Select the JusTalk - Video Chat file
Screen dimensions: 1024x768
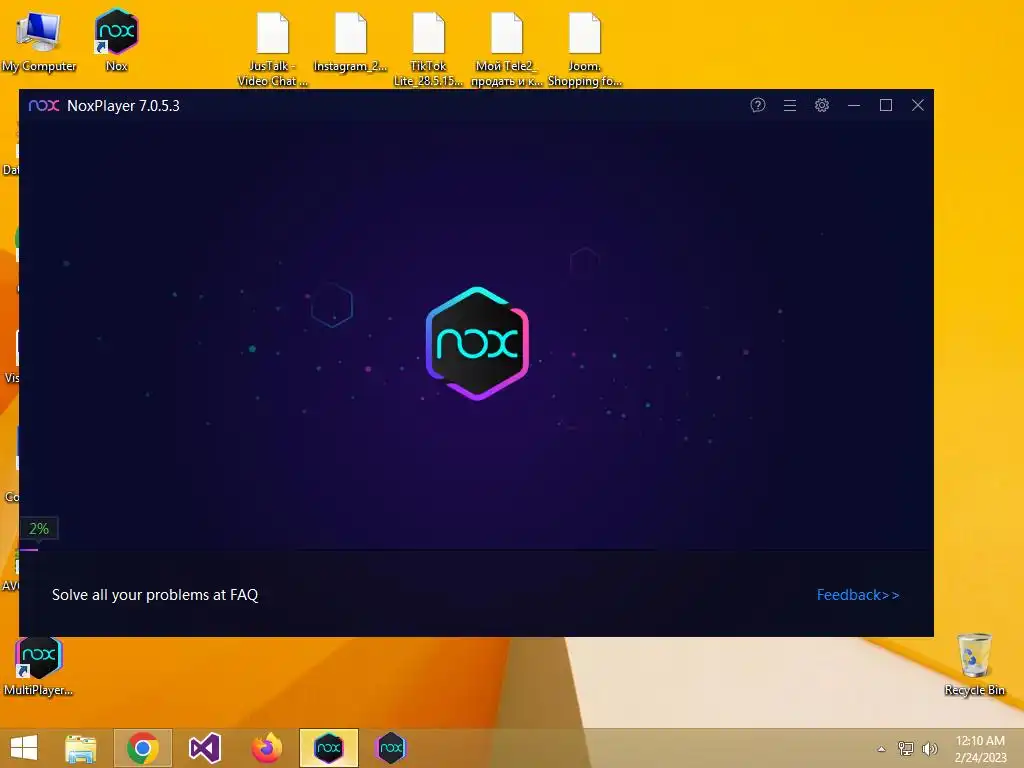tap(272, 49)
